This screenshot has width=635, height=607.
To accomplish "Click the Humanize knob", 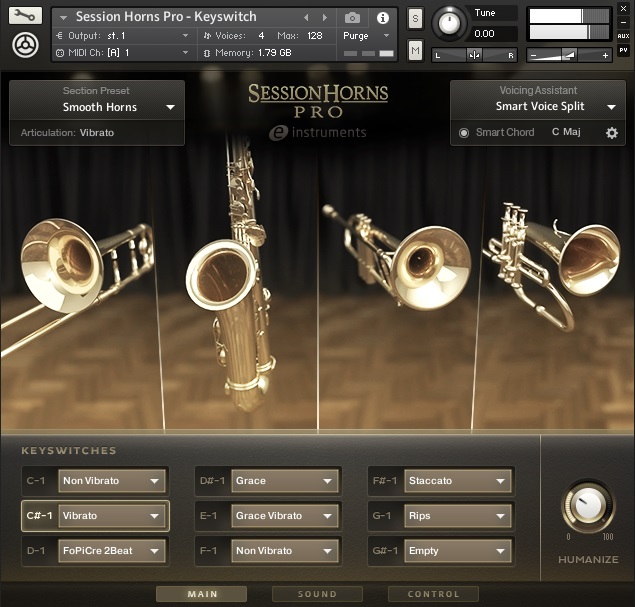I will tap(588, 507).
